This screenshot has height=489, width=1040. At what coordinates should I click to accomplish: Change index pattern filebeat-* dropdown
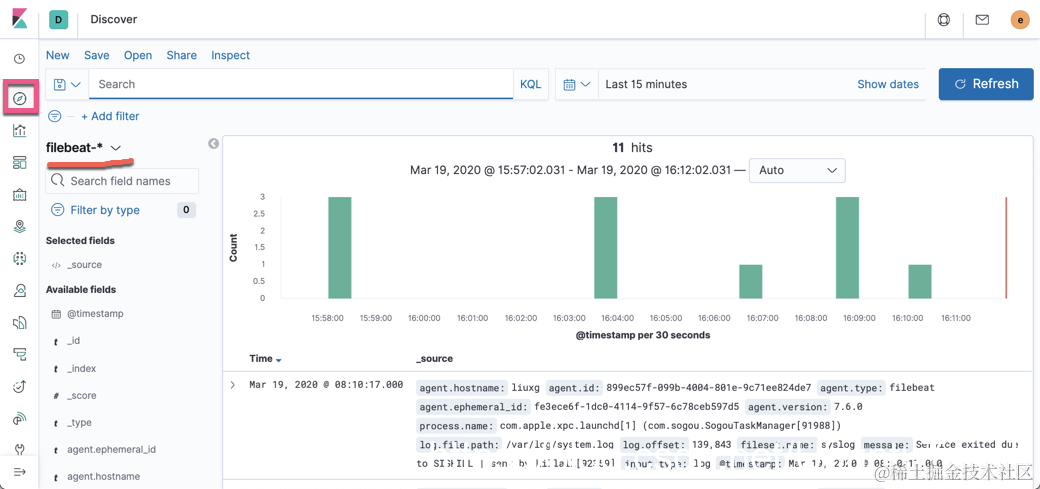click(x=84, y=147)
